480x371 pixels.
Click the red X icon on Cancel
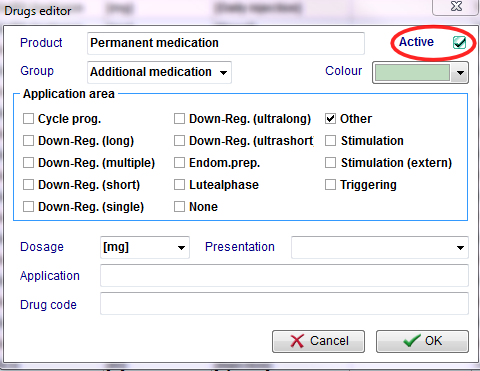[x=297, y=341]
